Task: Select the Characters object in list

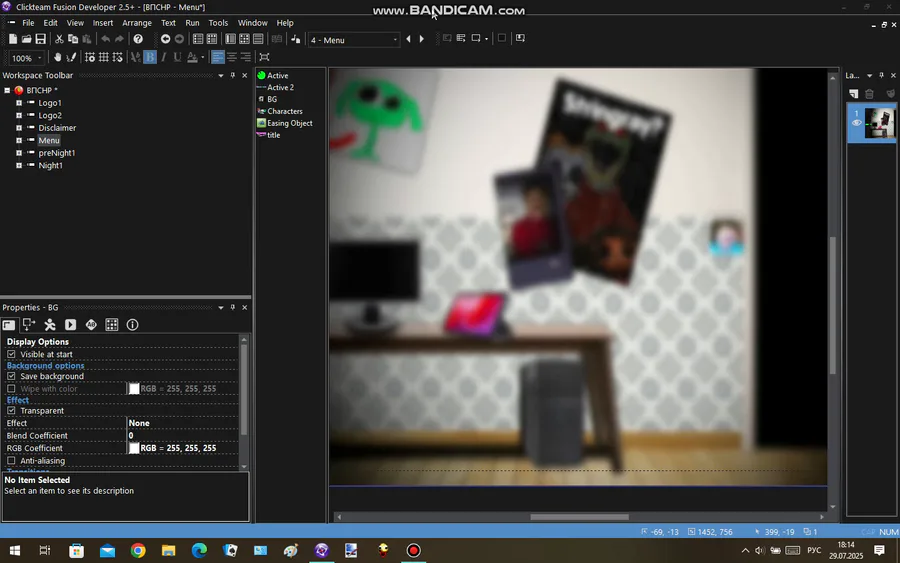Action: click(280, 111)
